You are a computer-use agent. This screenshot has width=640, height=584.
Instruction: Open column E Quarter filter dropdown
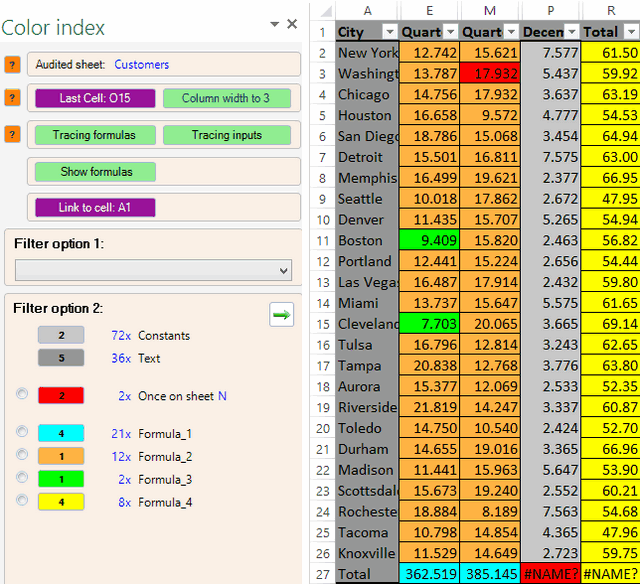451,32
